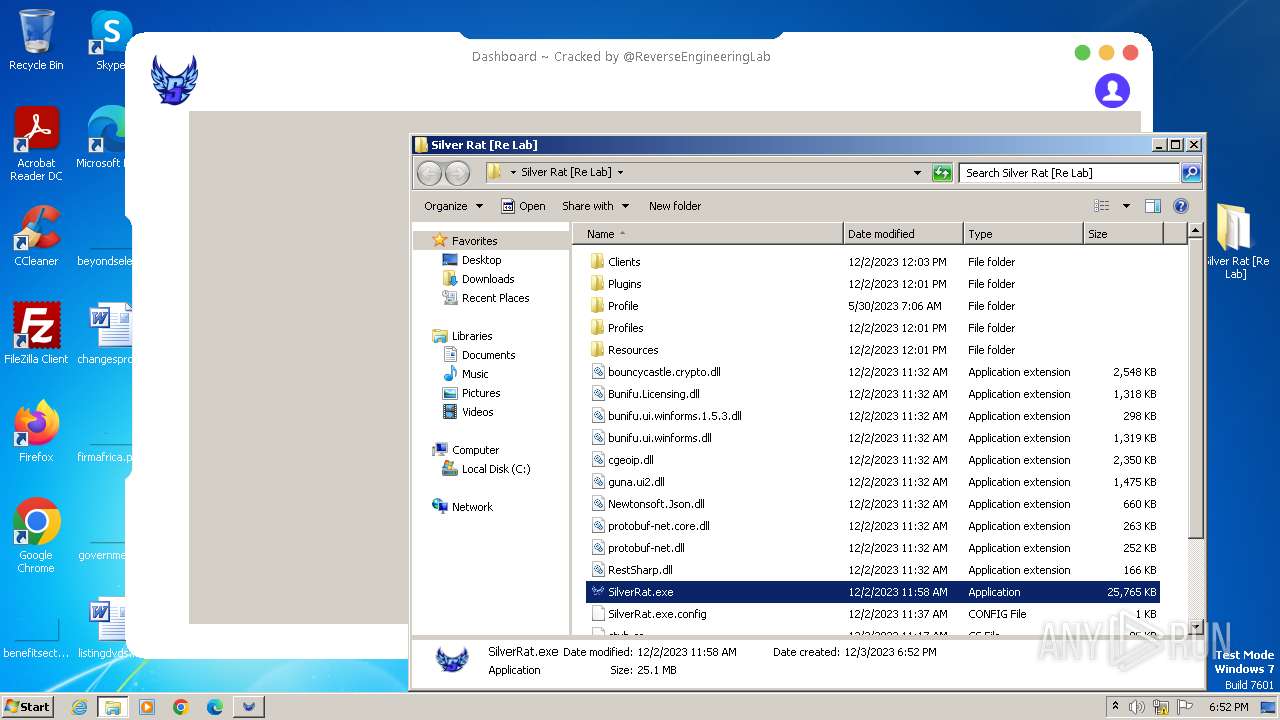Open Chrome from the taskbar

coord(181,706)
